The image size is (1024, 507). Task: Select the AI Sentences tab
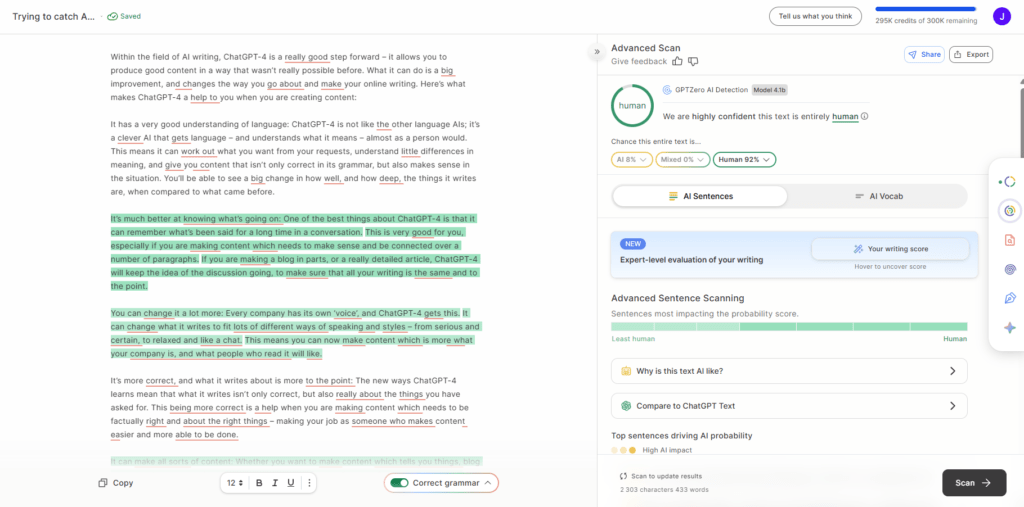point(700,196)
